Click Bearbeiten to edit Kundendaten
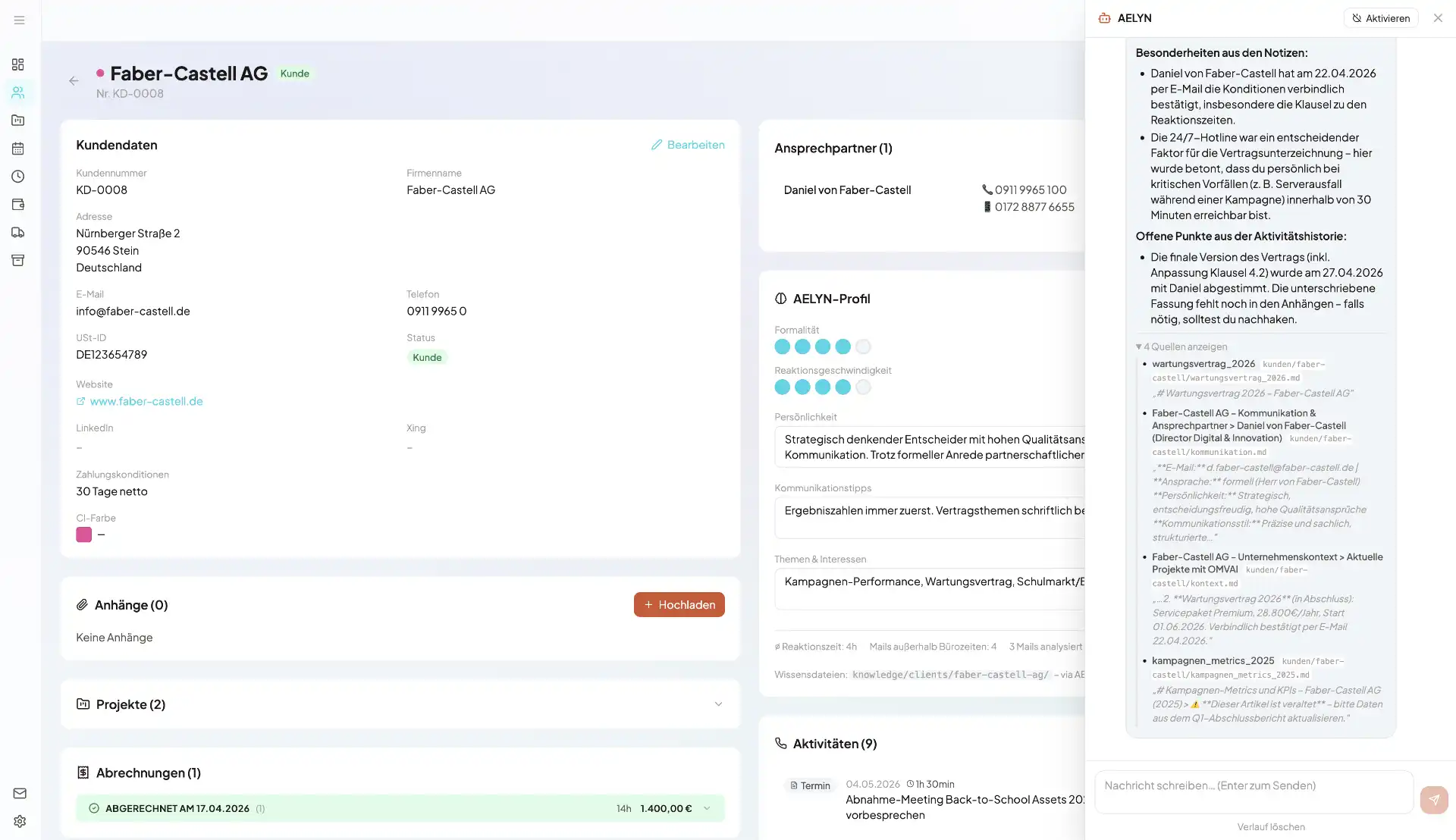1456x840 pixels. (688, 145)
